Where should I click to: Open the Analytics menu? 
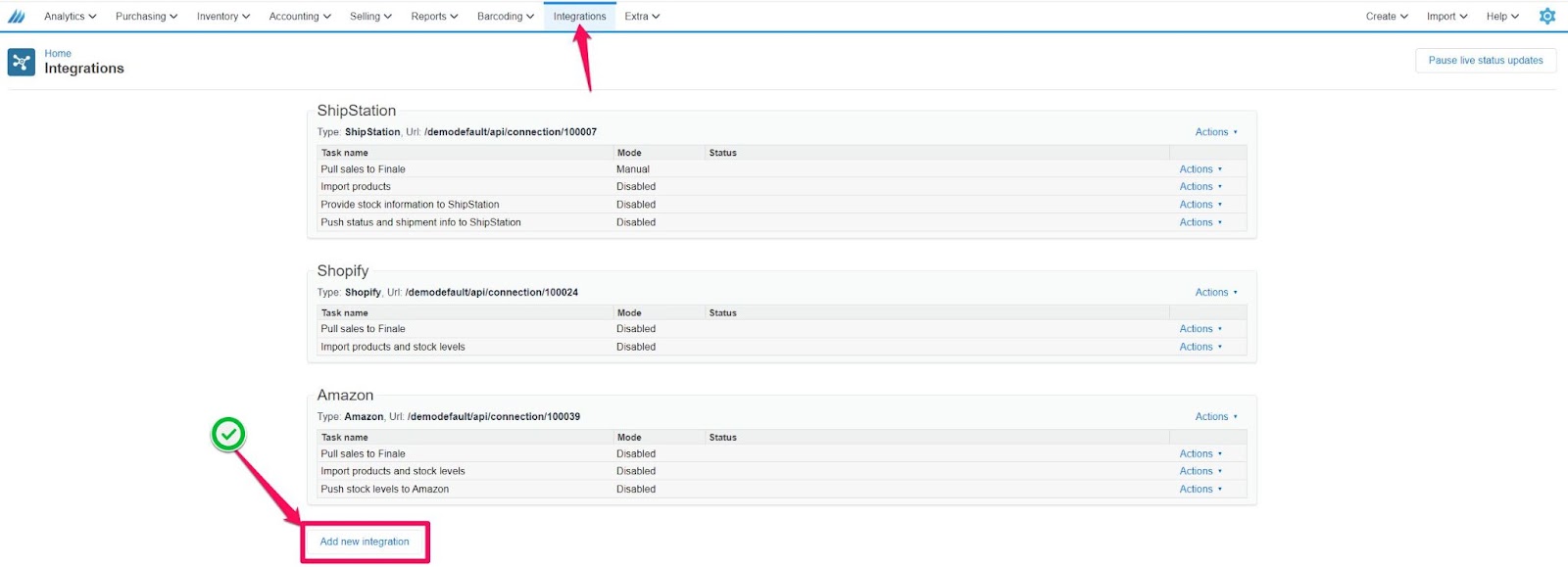[70, 17]
